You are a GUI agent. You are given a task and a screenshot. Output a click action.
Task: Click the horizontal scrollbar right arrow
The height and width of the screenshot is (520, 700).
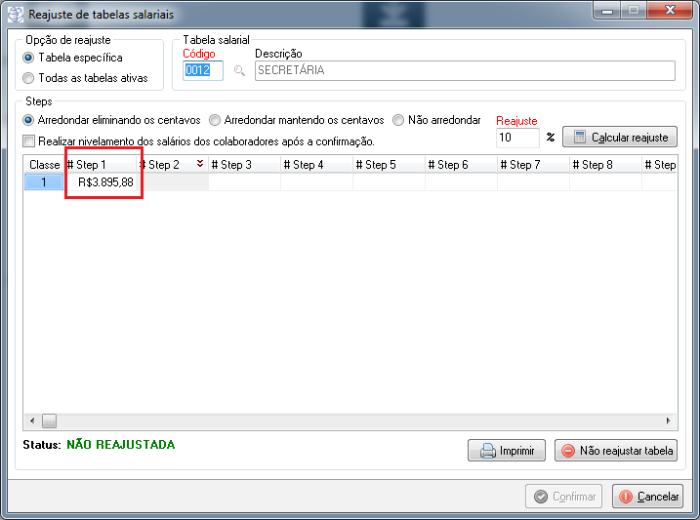click(671, 421)
